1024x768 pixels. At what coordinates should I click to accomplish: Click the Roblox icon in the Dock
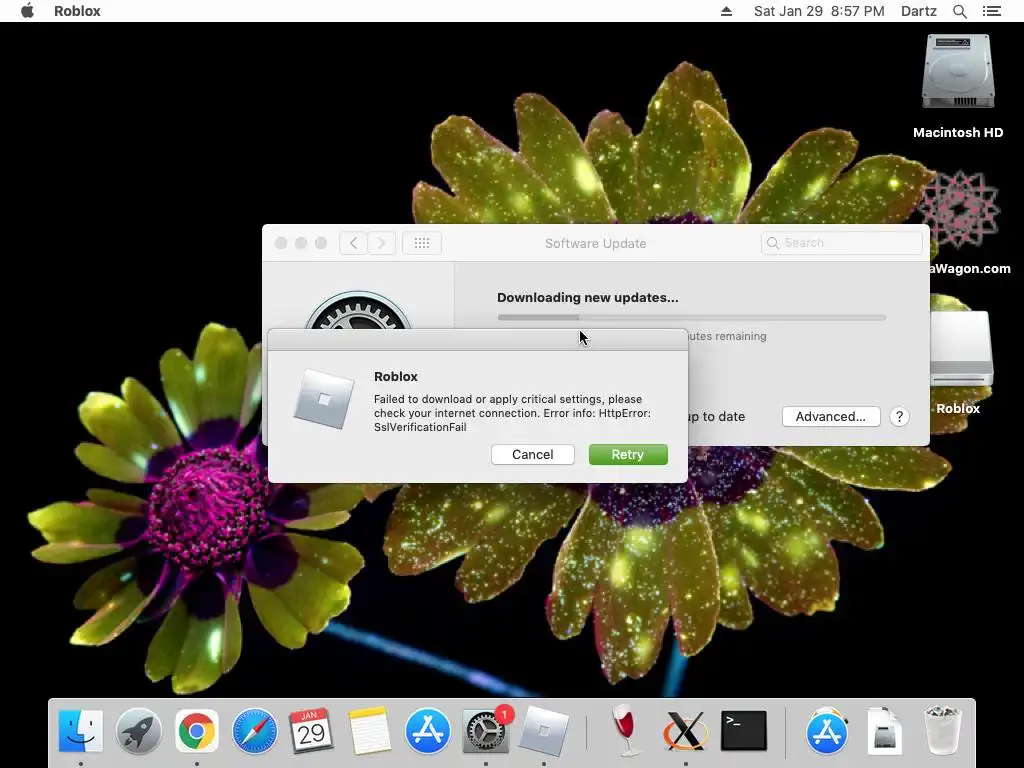point(543,731)
